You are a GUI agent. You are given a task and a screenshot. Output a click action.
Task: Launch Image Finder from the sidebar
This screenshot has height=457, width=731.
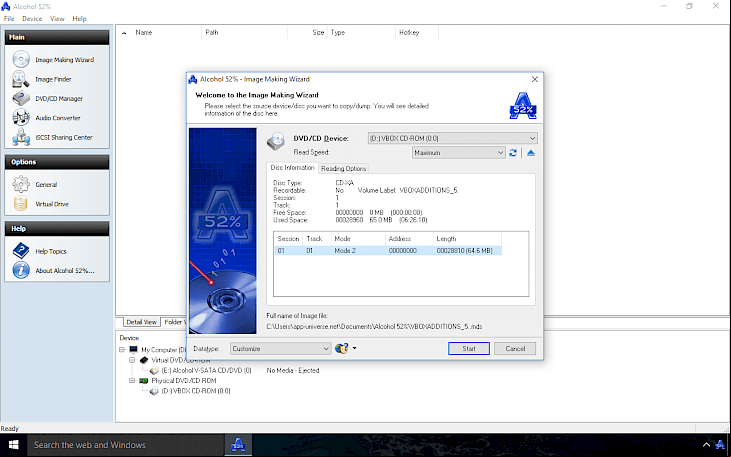[21, 79]
